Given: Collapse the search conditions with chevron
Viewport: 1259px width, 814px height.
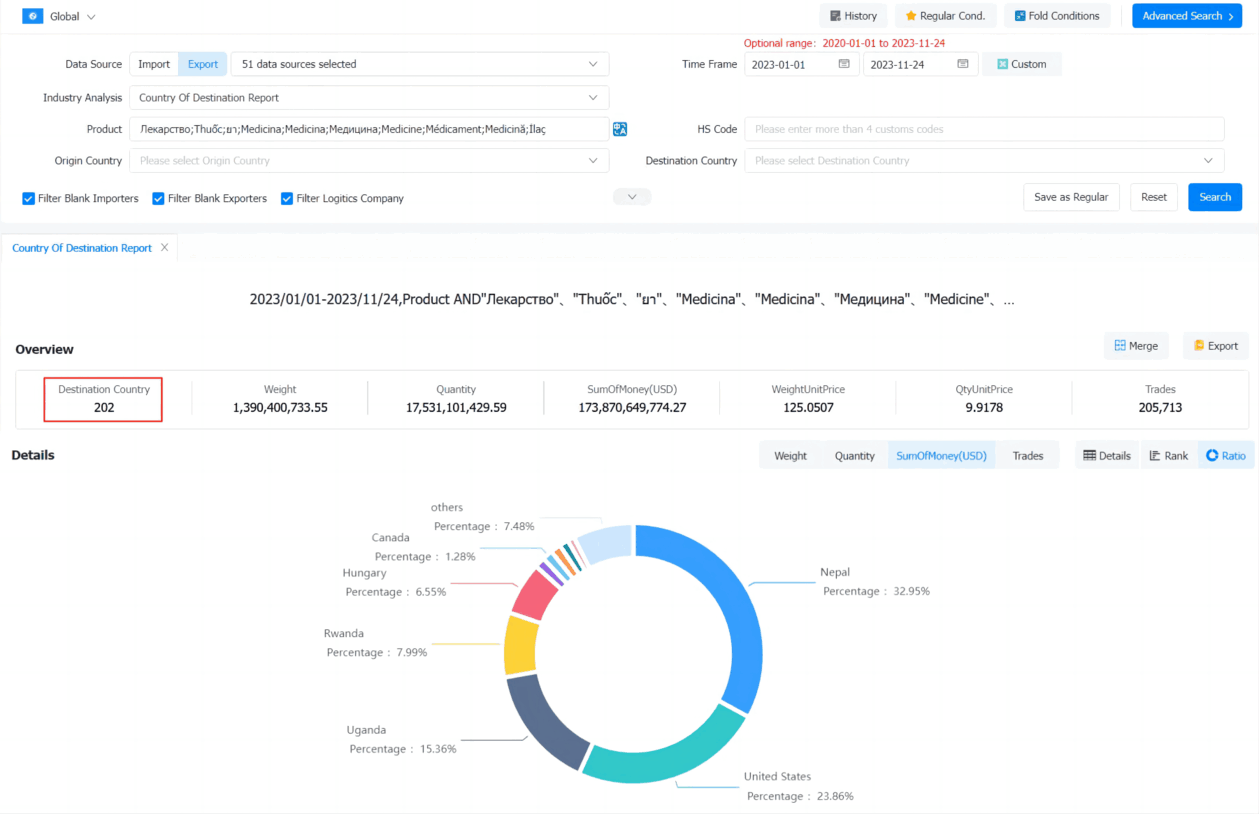Looking at the screenshot, I should pos(632,197).
